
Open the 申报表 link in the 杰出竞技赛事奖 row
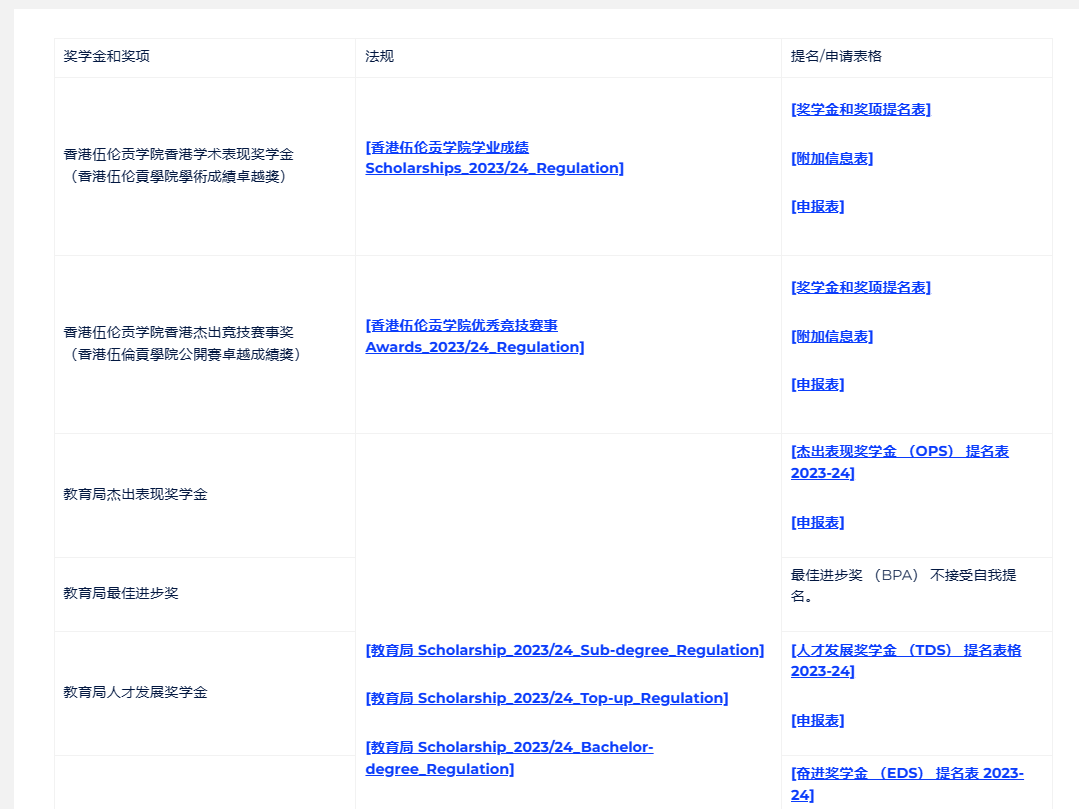click(818, 385)
